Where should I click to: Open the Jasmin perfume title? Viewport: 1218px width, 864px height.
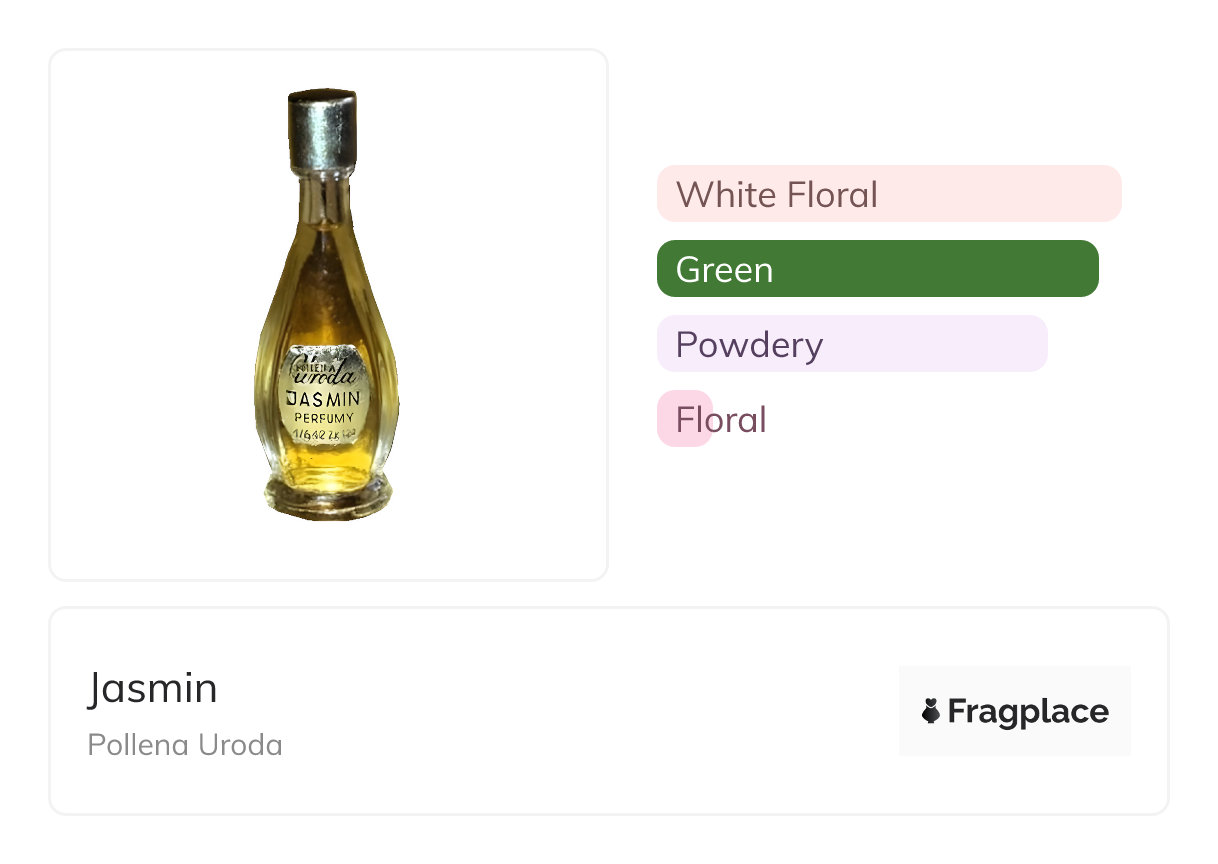(x=152, y=688)
